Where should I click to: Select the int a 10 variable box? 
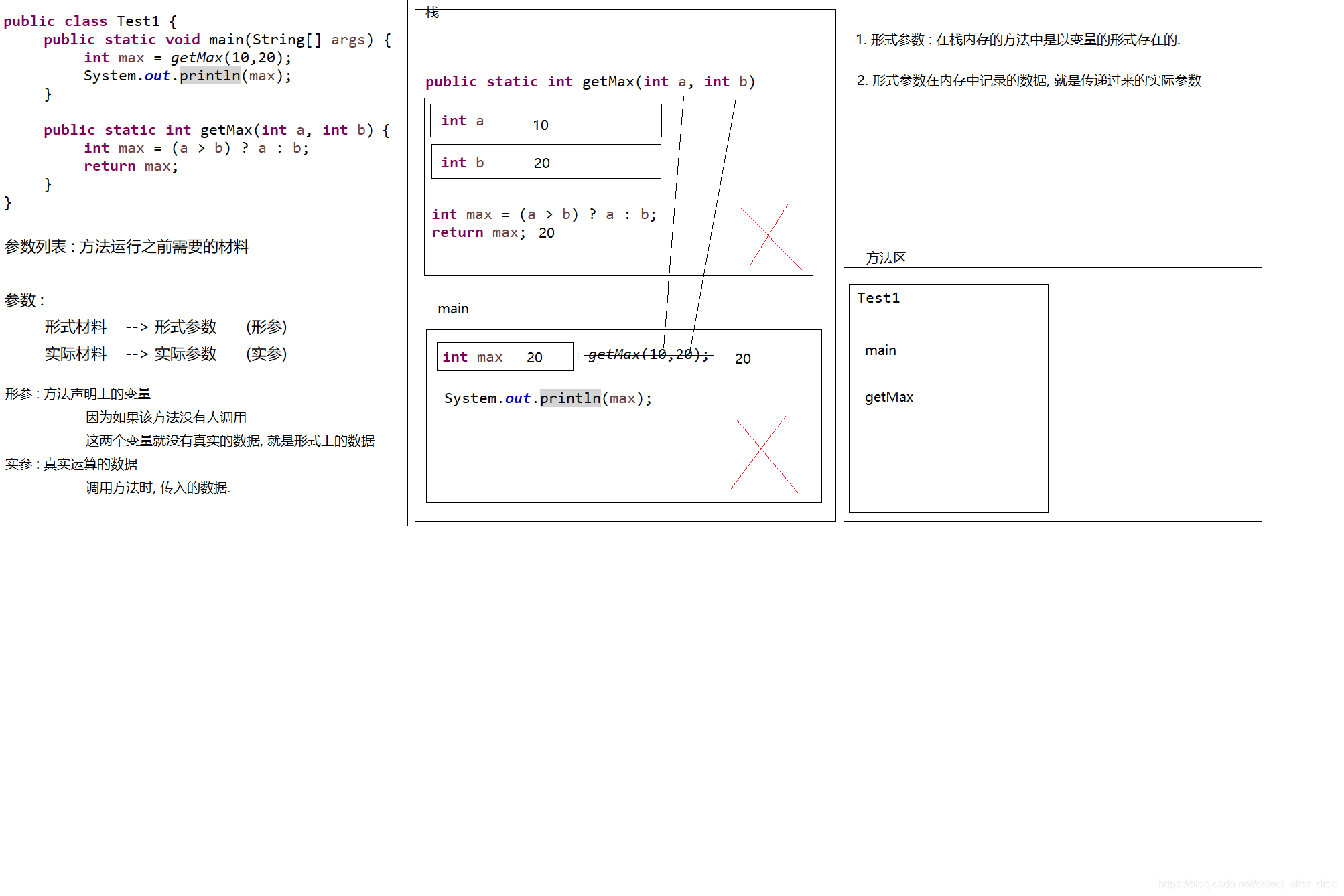point(545,121)
